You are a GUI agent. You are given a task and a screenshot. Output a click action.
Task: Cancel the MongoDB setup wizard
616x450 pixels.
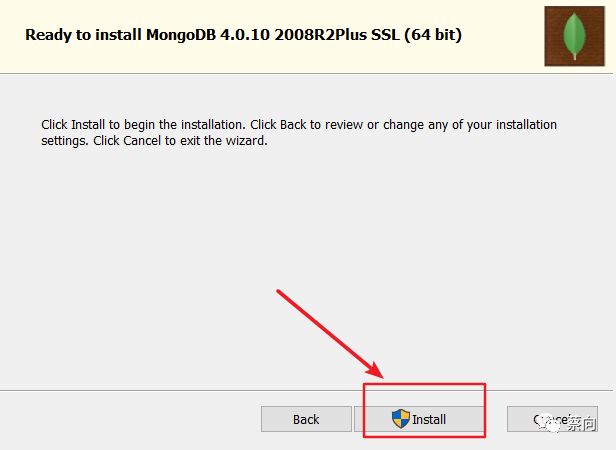[552, 419]
